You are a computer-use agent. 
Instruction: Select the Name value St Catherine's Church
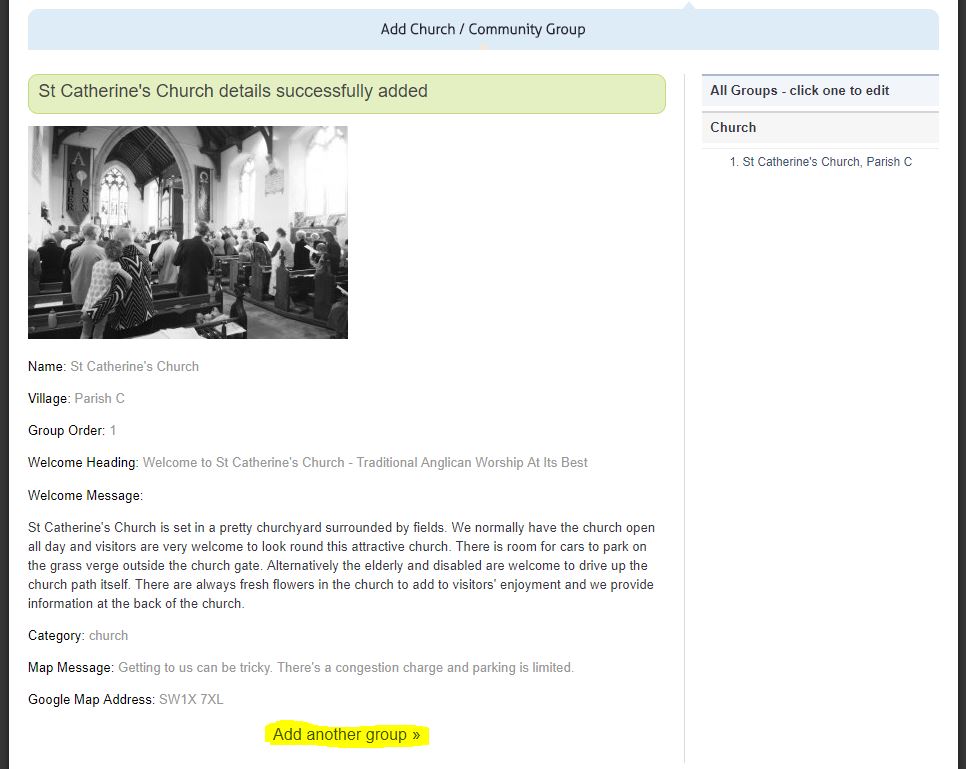point(134,366)
